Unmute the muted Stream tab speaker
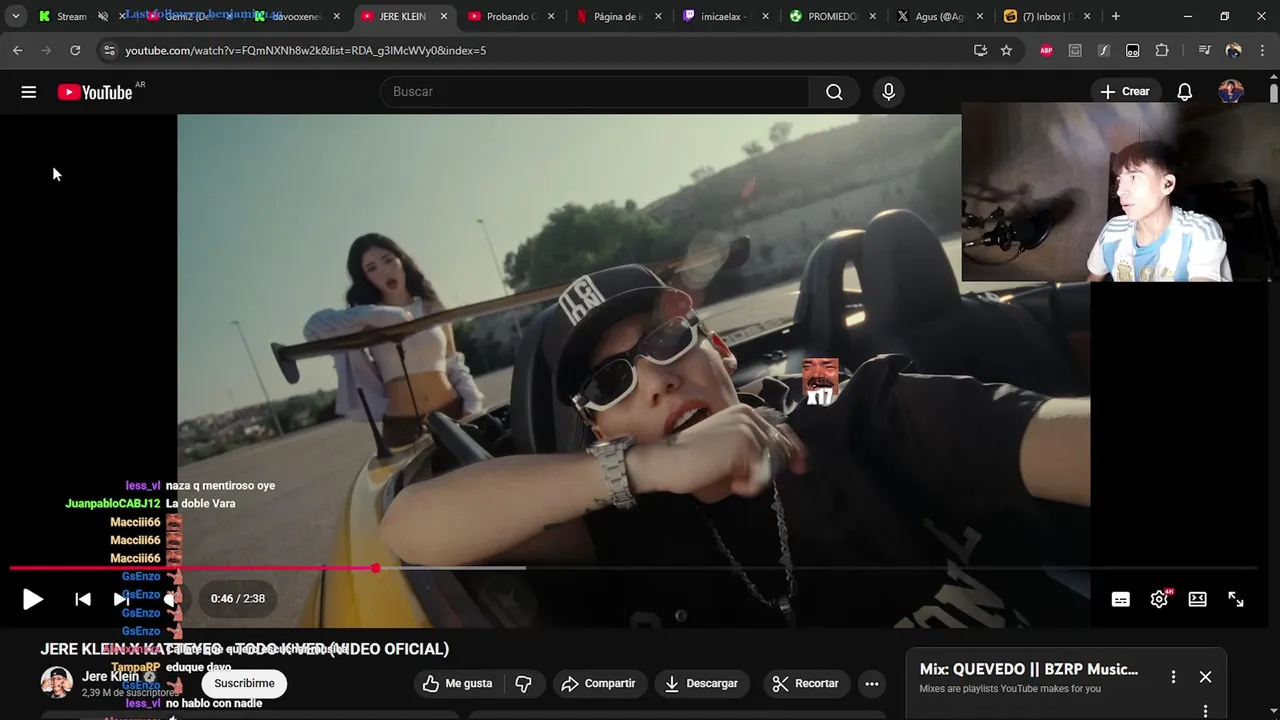This screenshot has width=1280, height=720. tap(102, 16)
